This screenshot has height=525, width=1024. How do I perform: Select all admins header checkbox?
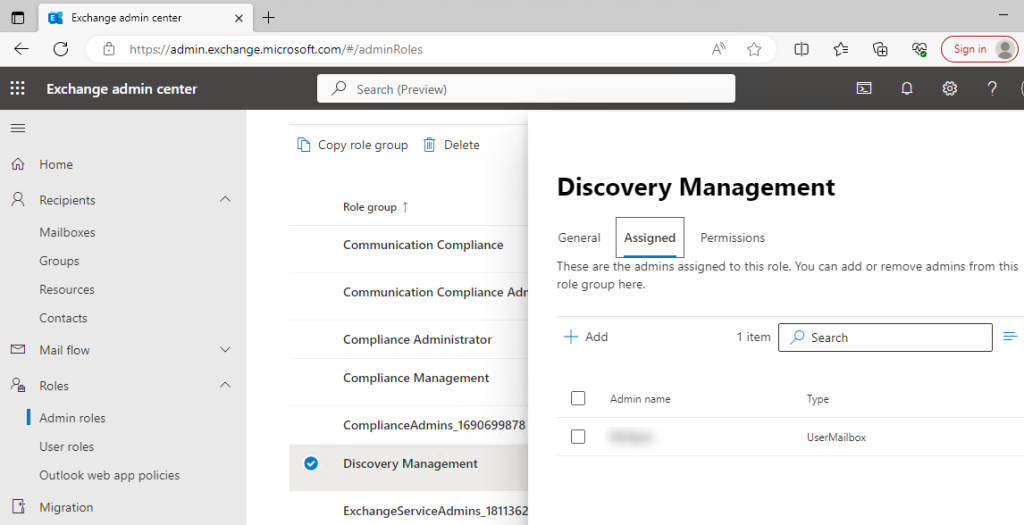pyautogui.click(x=578, y=398)
